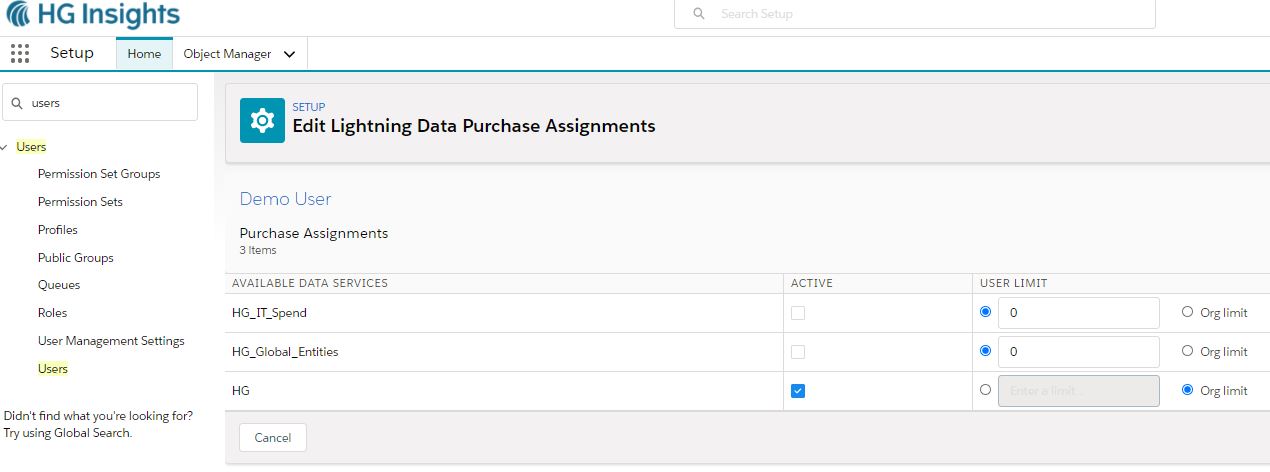Click the Setup gear icon in header
This screenshot has height=472, width=1270.
262,121
